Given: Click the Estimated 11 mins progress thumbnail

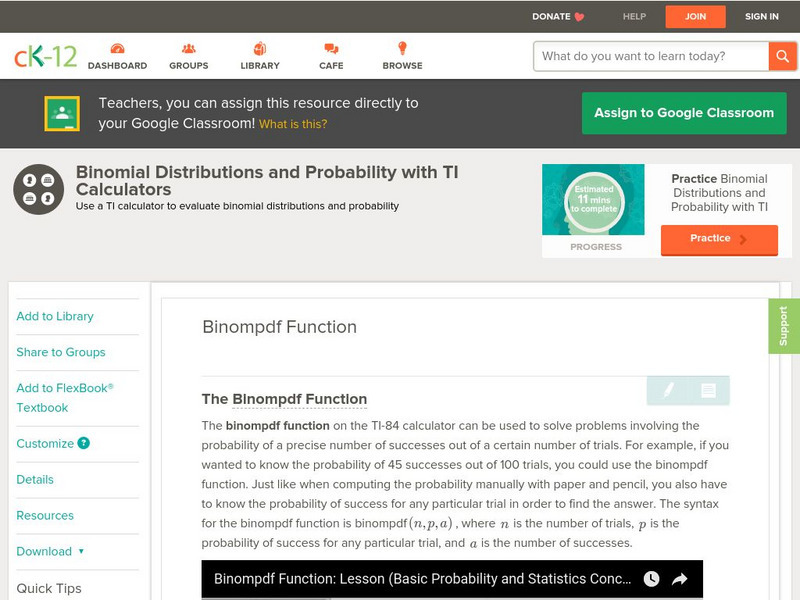Looking at the screenshot, I should point(593,199).
